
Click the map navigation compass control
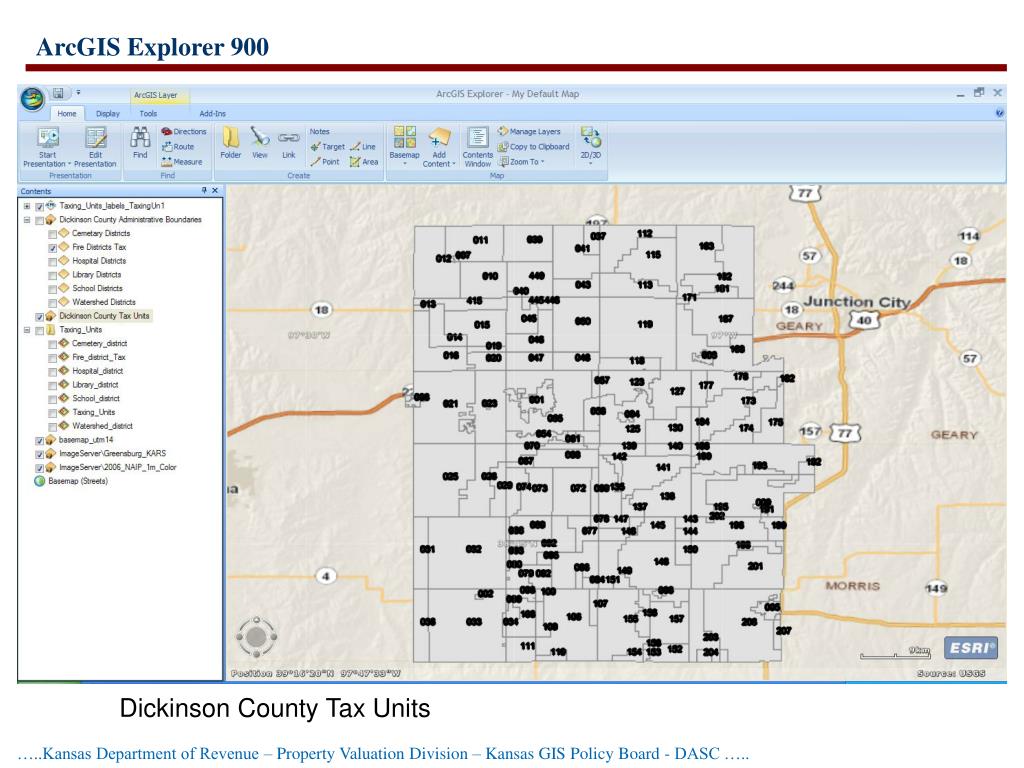pos(256,636)
